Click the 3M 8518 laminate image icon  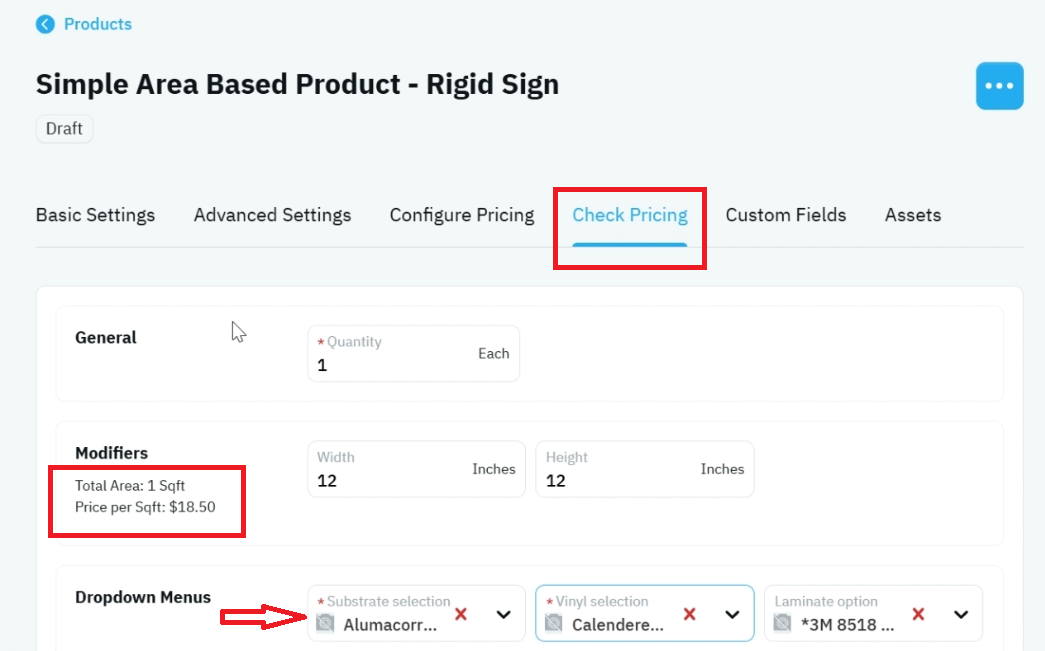coord(782,623)
